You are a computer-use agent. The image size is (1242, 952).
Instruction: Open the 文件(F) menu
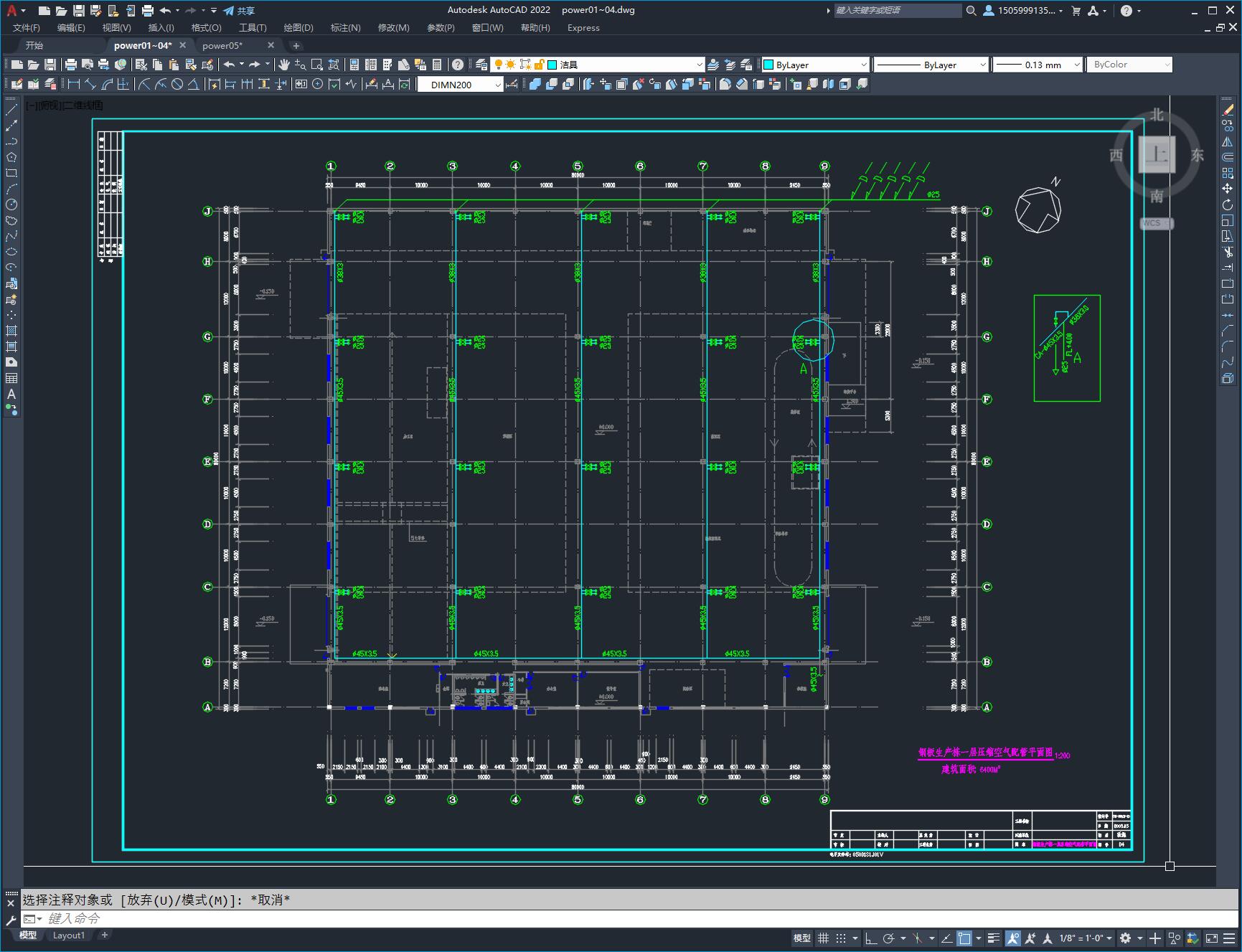pos(27,27)
